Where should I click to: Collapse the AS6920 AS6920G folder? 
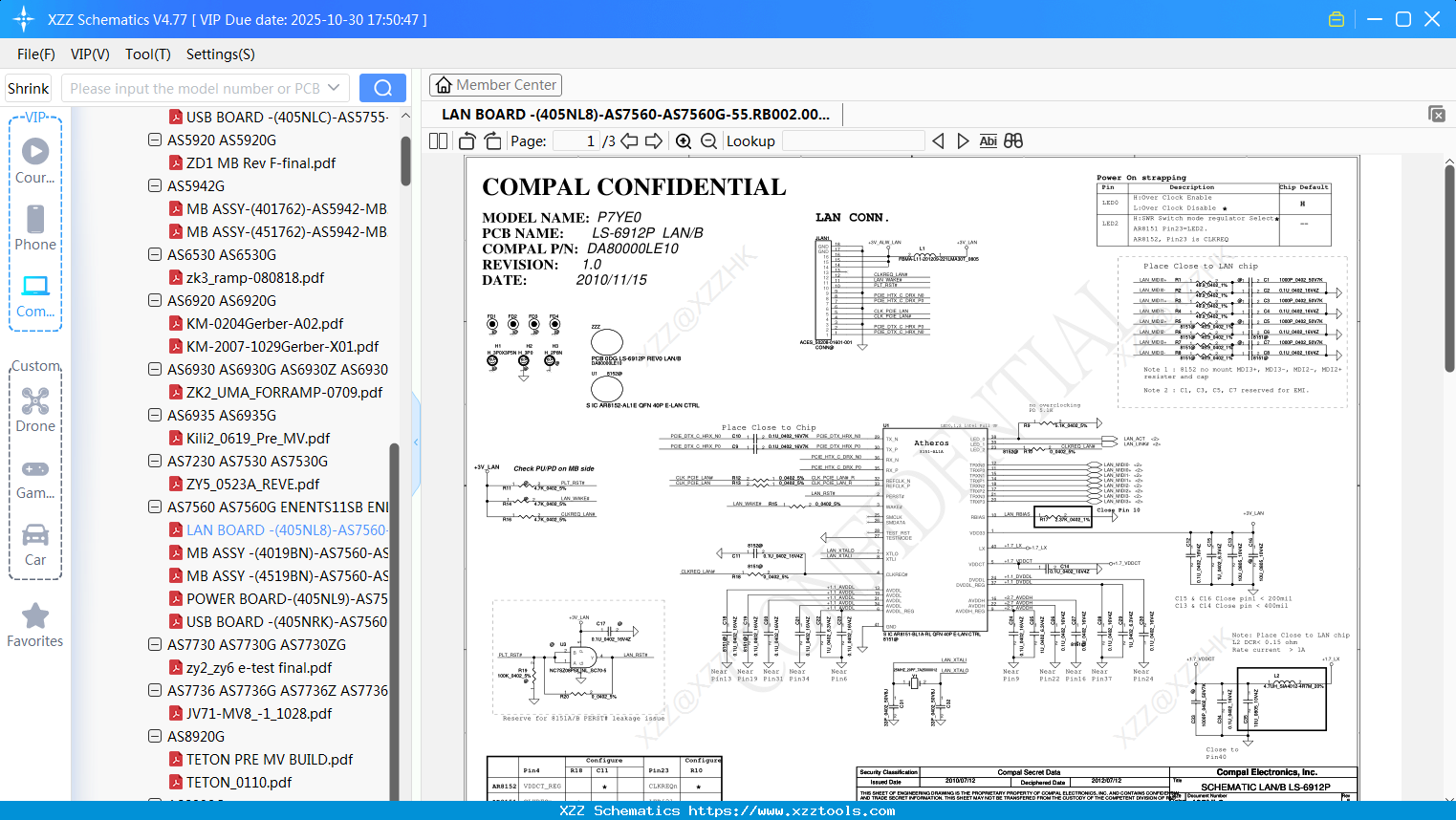coord(155,300)
